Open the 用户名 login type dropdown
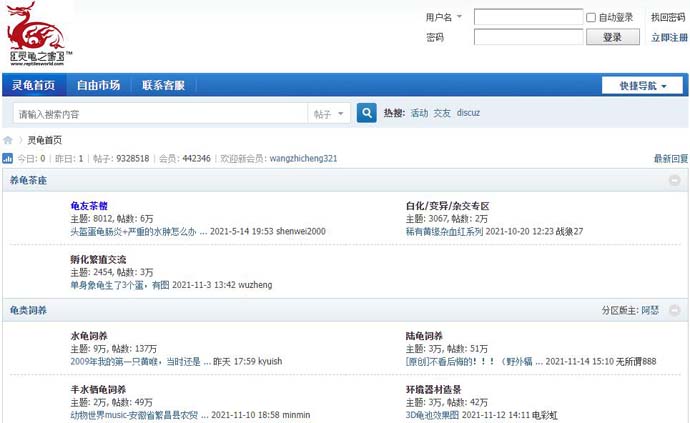 444,18
